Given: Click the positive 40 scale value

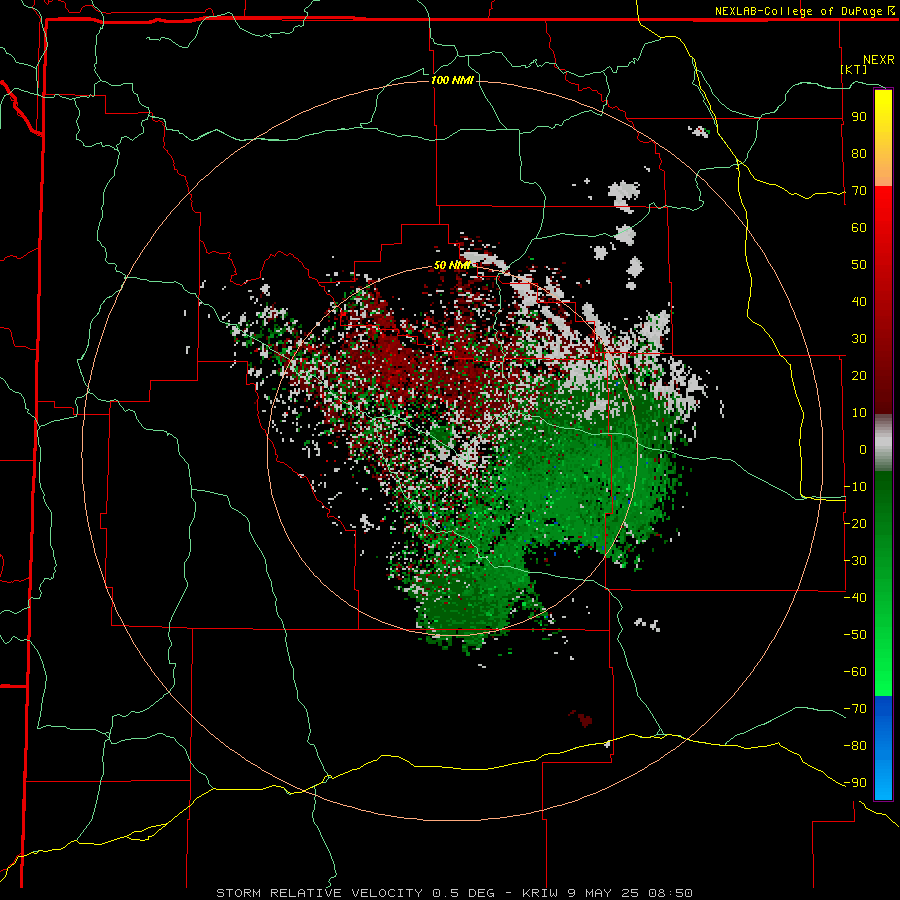Looking at the screenshot, I should [x=859, y=302].
